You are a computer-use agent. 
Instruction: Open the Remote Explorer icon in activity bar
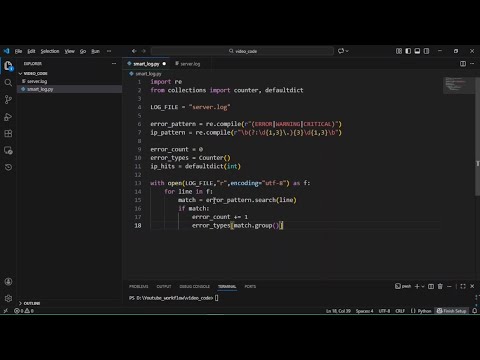8,150
